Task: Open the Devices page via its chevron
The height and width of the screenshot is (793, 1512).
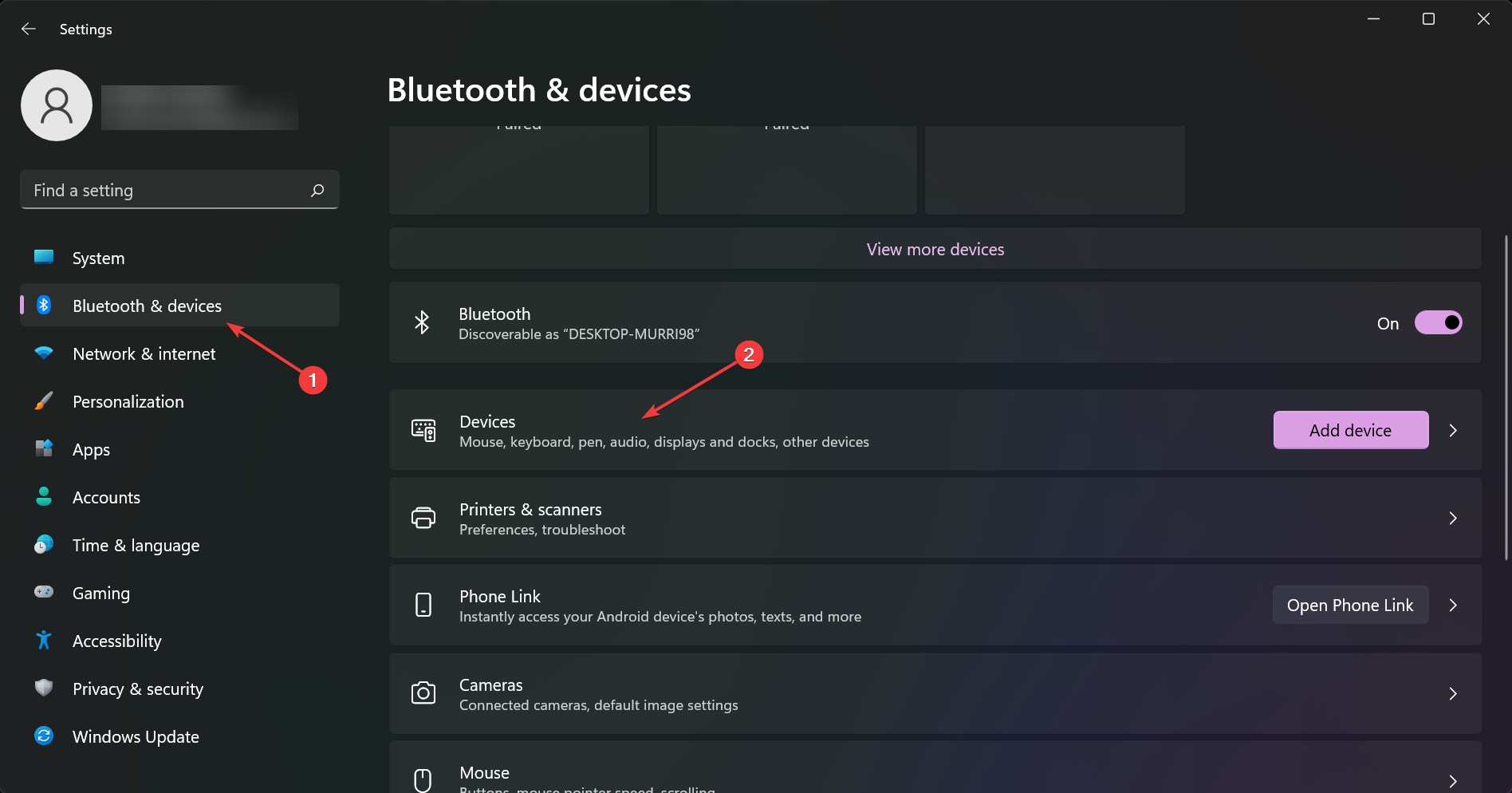Action: coord(1453,430)
